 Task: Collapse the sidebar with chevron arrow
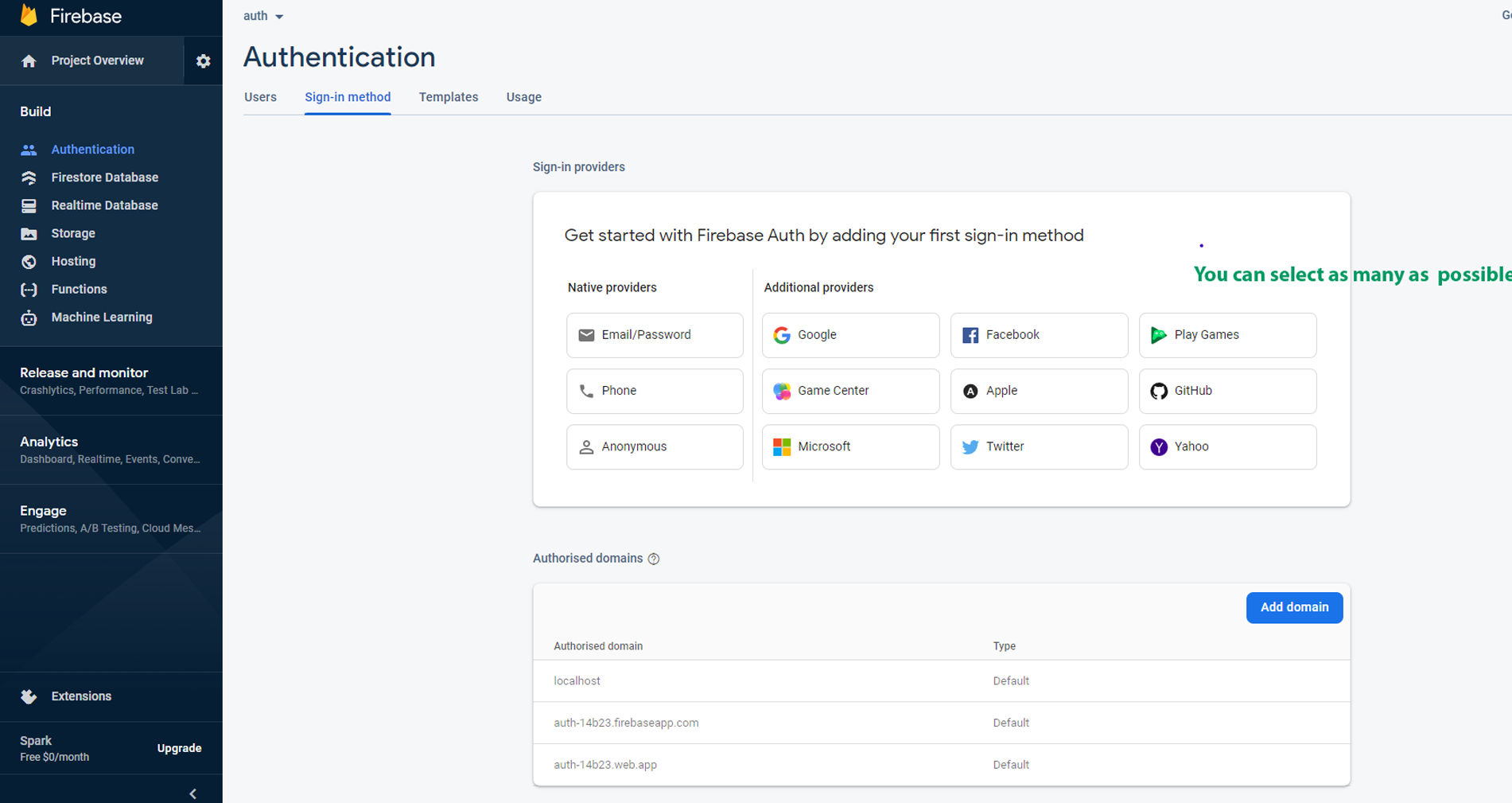click(x=192, y=793)
